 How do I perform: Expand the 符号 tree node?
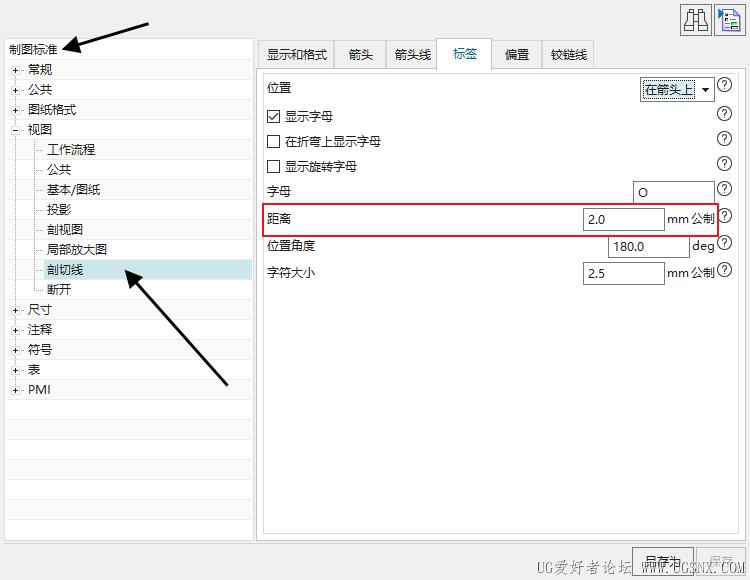(x=15, y=350)
